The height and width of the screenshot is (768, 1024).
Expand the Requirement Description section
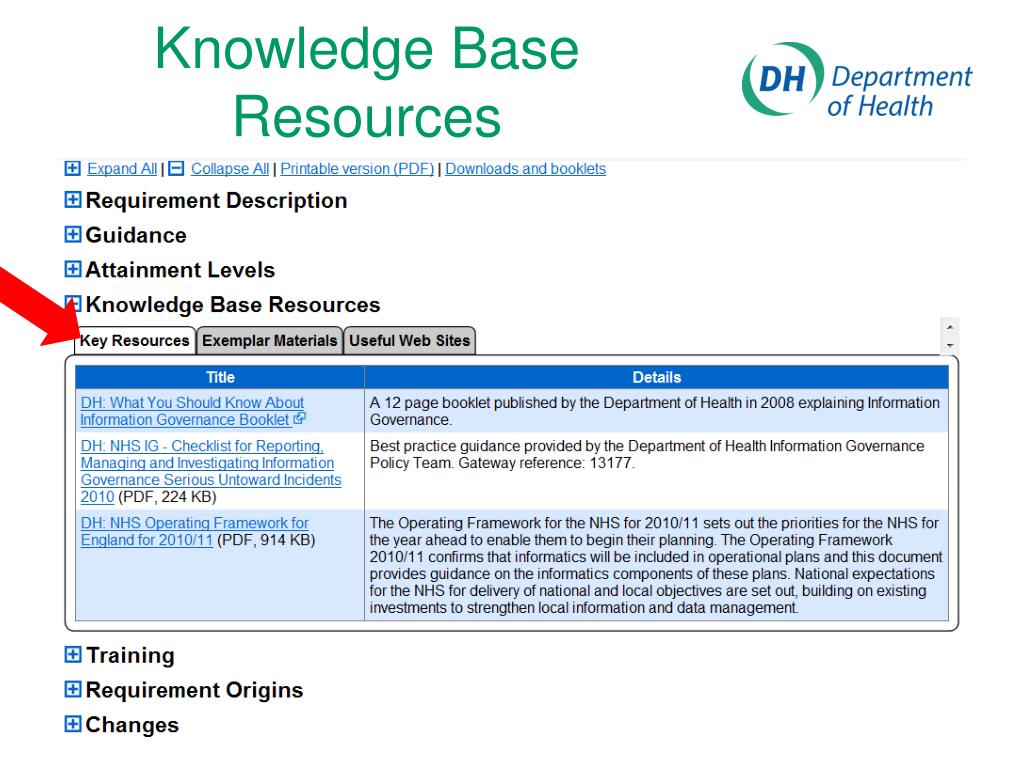(73, 200)
